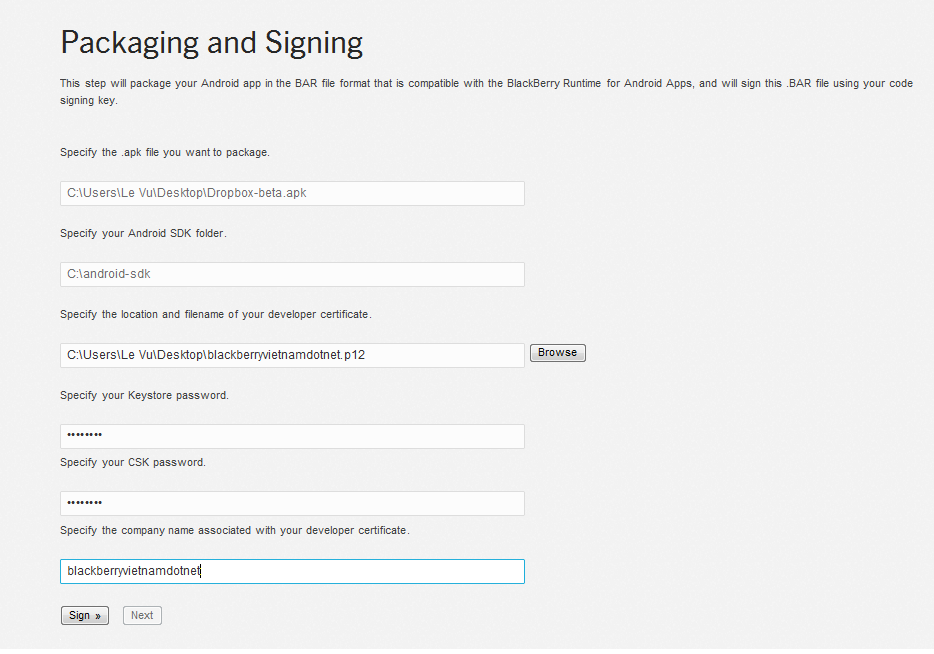934x654 pixels.
Task: Focus the .apk file path field
Action: tap(292, 194)
